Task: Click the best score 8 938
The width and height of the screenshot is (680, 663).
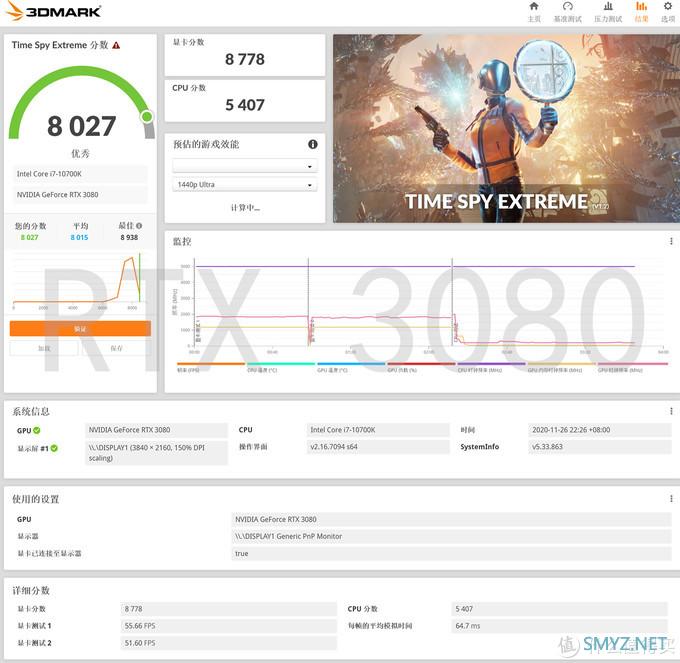Action: (x=129, y=238)
